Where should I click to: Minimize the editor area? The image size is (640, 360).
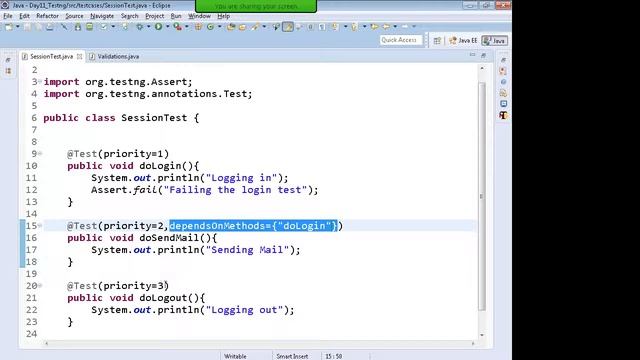(472, 55)
